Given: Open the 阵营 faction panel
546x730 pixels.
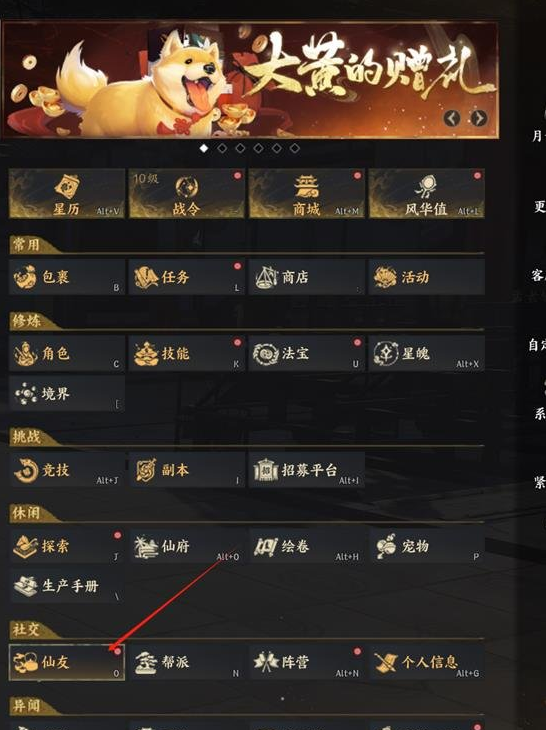Looking at the screenshot, I should coord(306,662).
